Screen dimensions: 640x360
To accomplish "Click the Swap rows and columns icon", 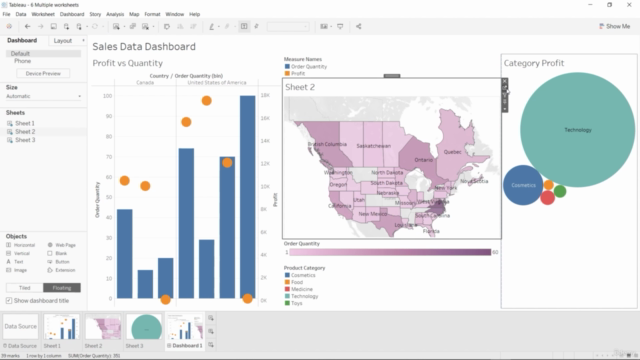I will (167, 27).
